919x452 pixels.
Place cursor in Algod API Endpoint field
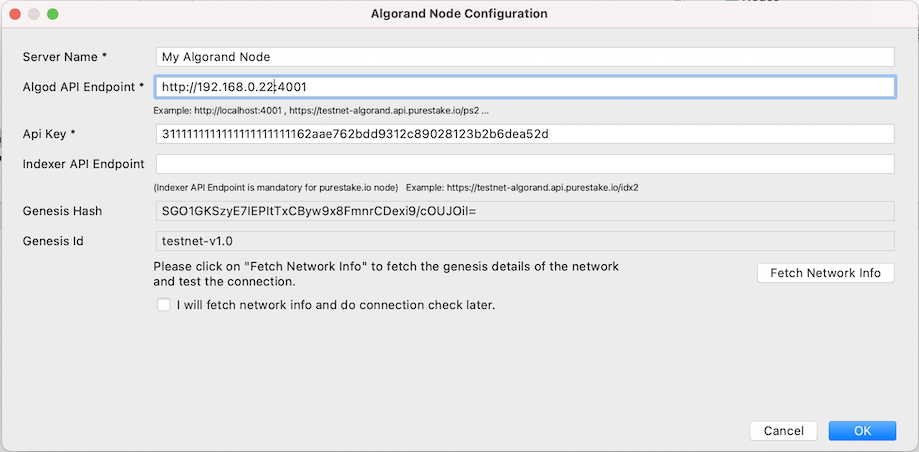(524, 87)
